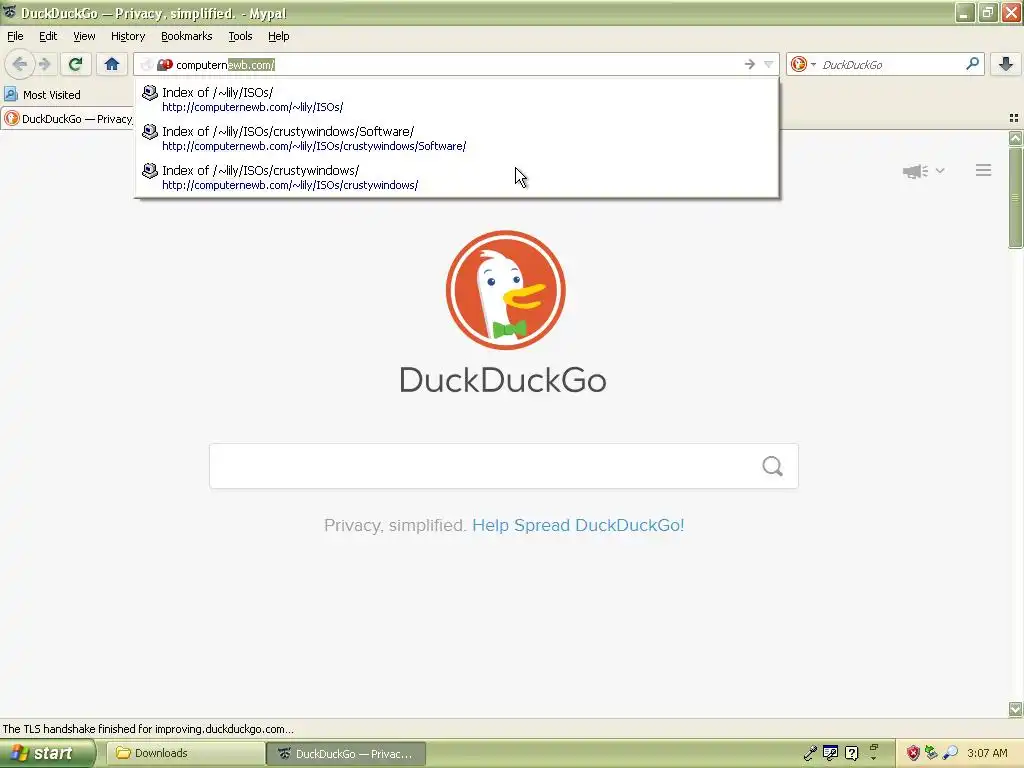Click the scrollbar down arrow

coord(1015,709)
